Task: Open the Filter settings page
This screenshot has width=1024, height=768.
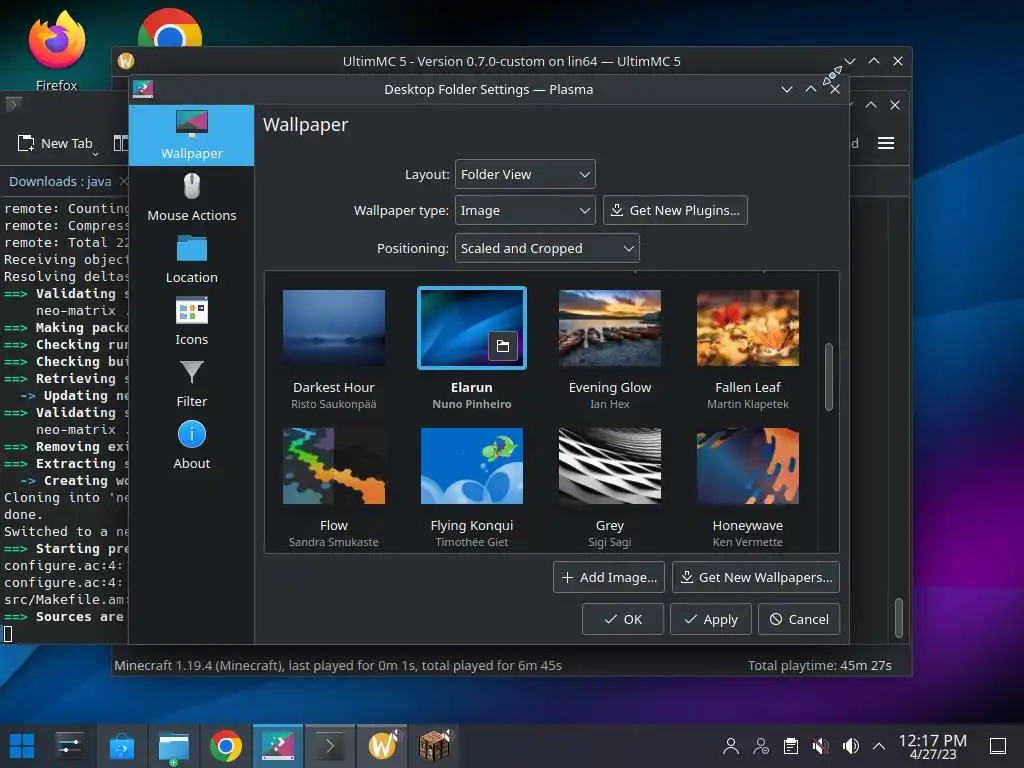Action: click(x=191, y=384)
